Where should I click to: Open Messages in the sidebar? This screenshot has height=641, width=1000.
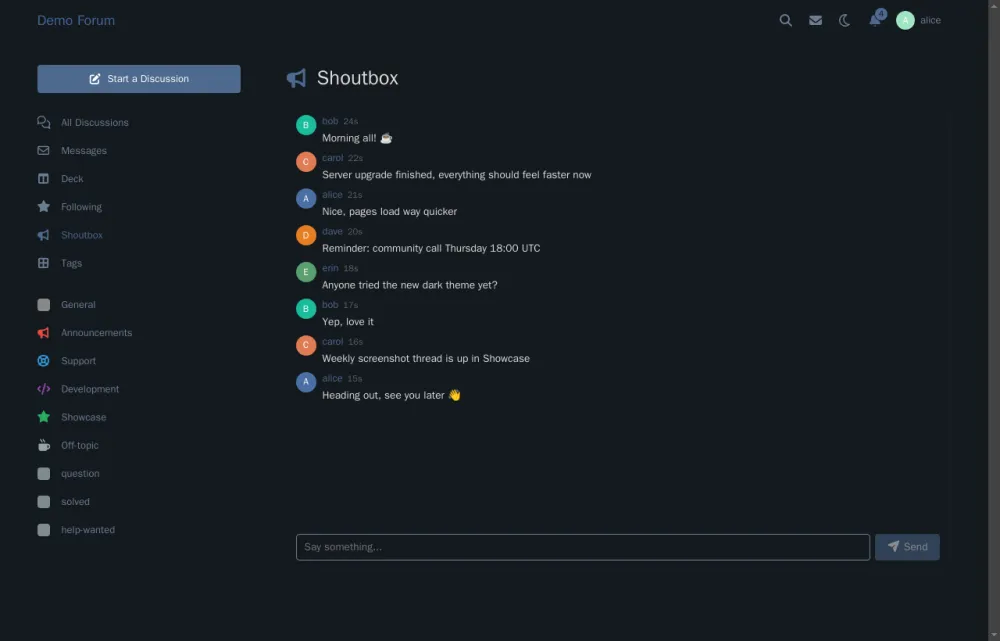point(84,151)
